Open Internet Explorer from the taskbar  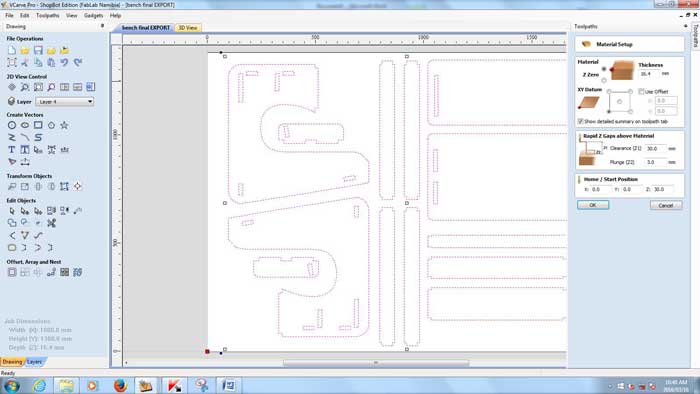39,385
